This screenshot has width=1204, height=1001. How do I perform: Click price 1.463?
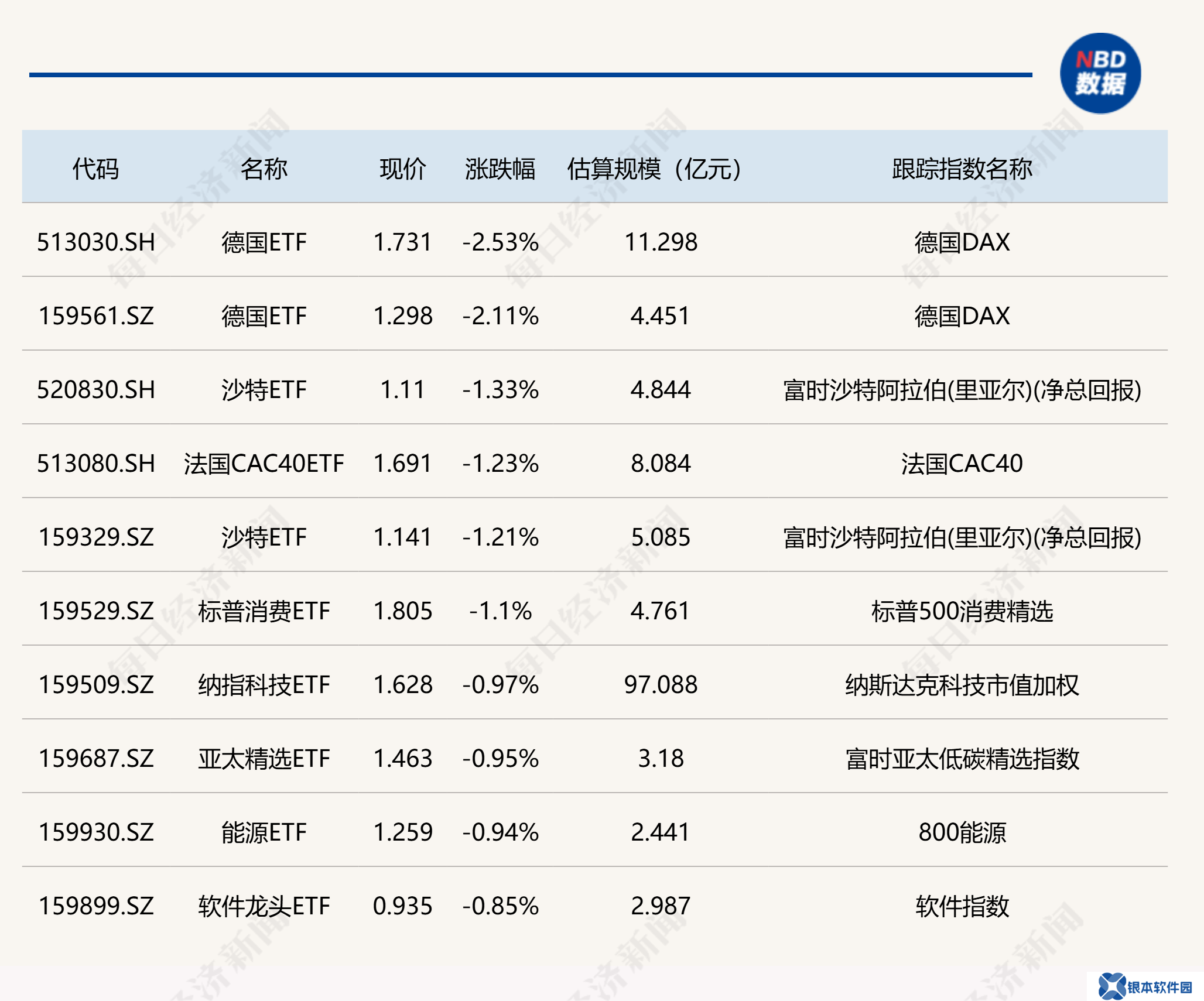click(x=403, y=759)
